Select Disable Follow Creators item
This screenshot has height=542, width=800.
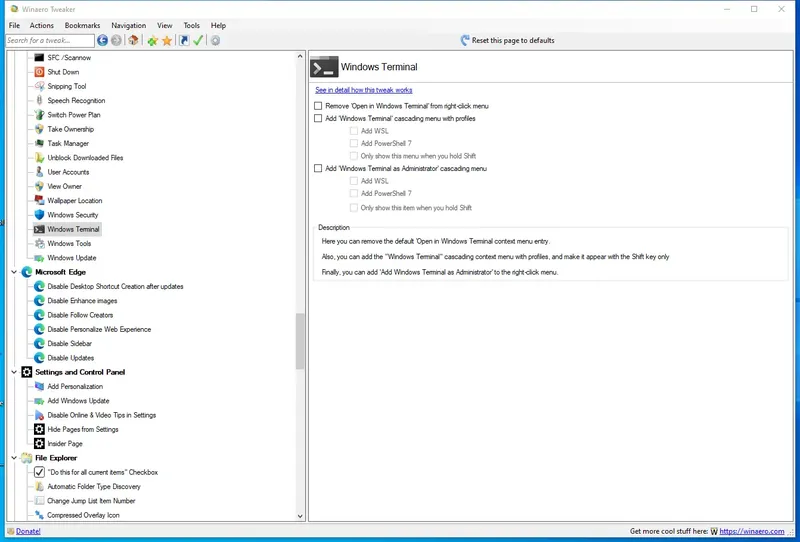[x=80, y=315]
